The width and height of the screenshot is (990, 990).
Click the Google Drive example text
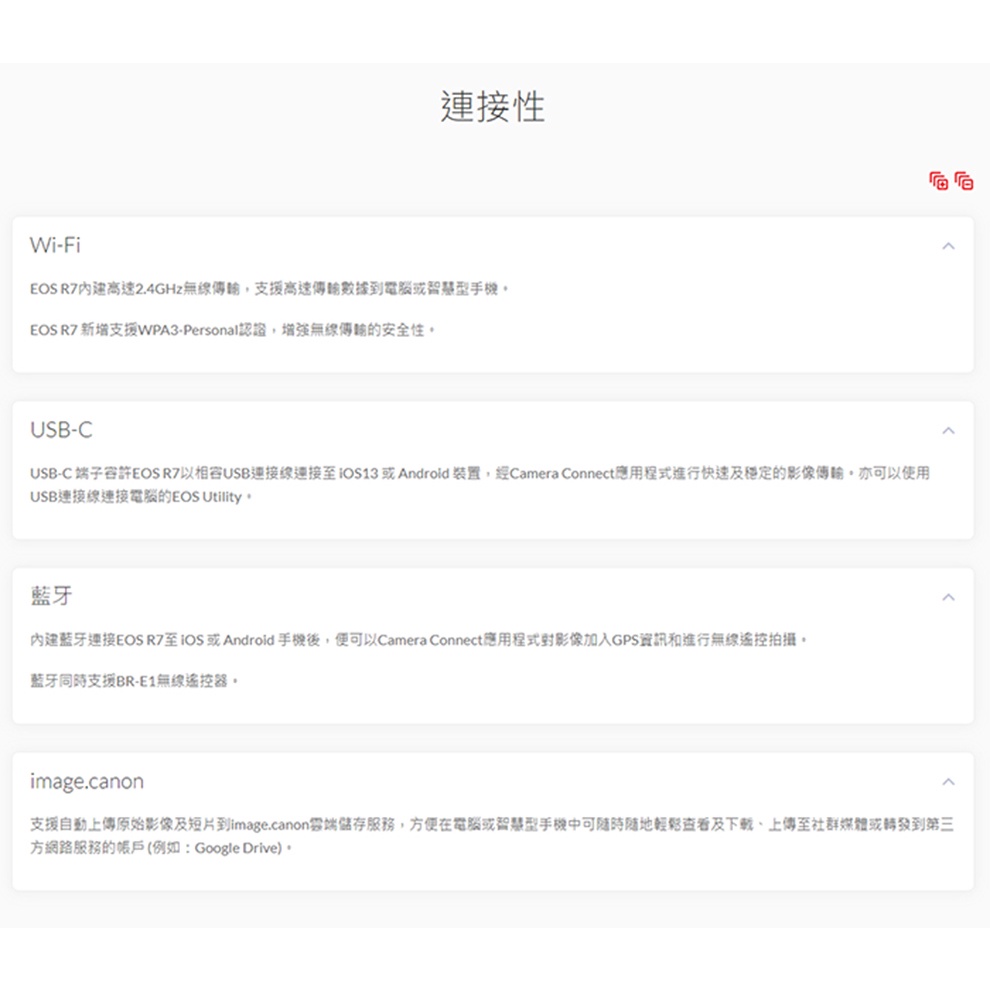[238, 849]
